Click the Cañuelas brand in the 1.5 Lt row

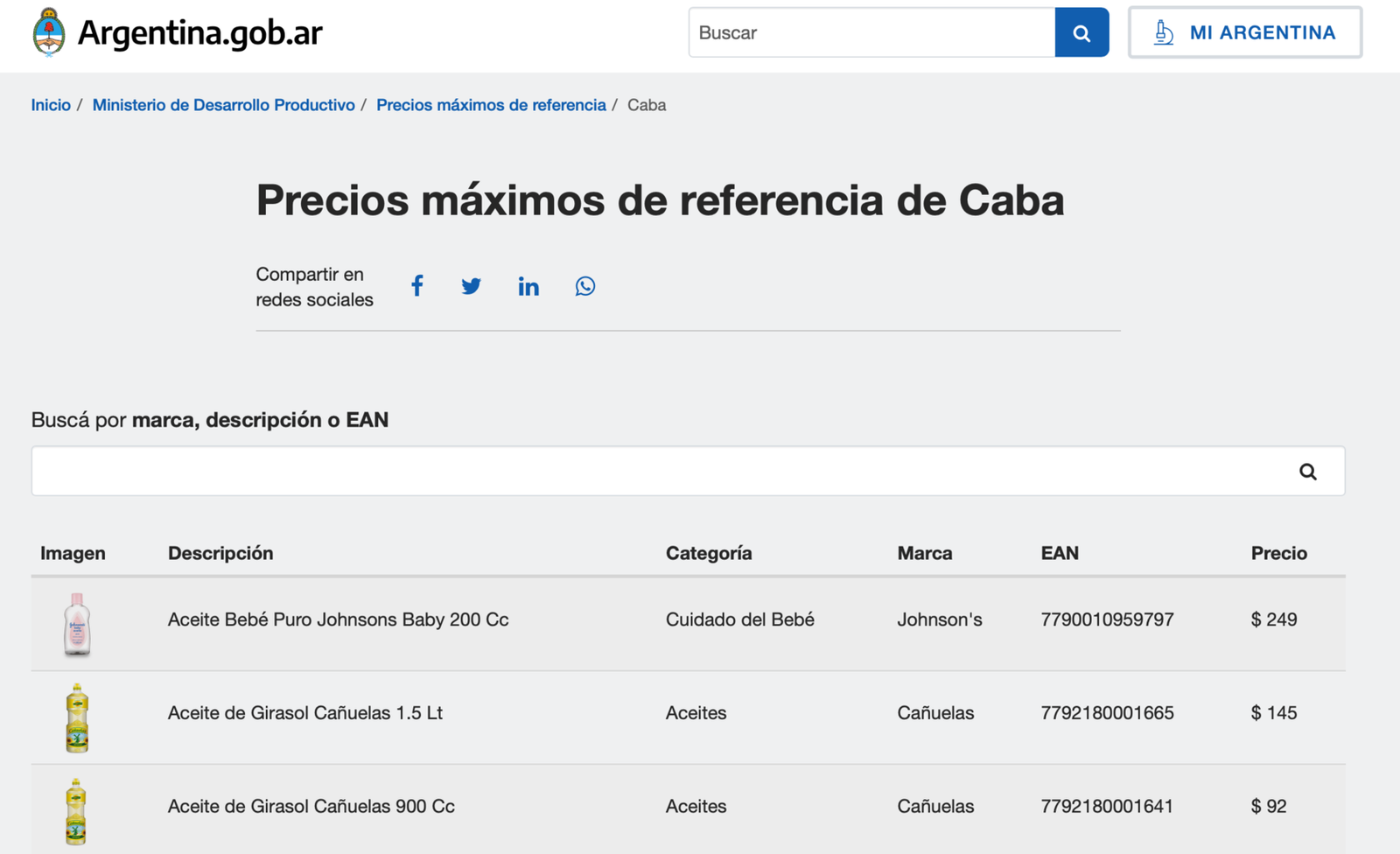click(x=935, y=713)
